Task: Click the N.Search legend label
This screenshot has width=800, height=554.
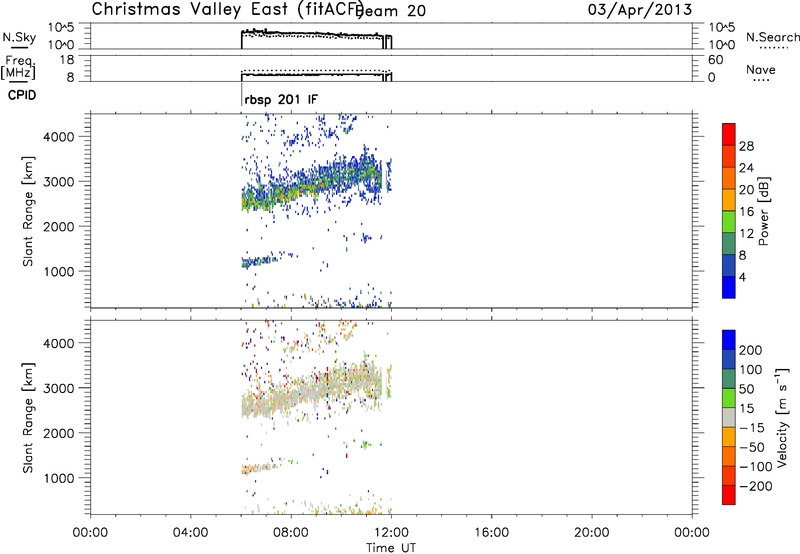Action: click(772, 37)
